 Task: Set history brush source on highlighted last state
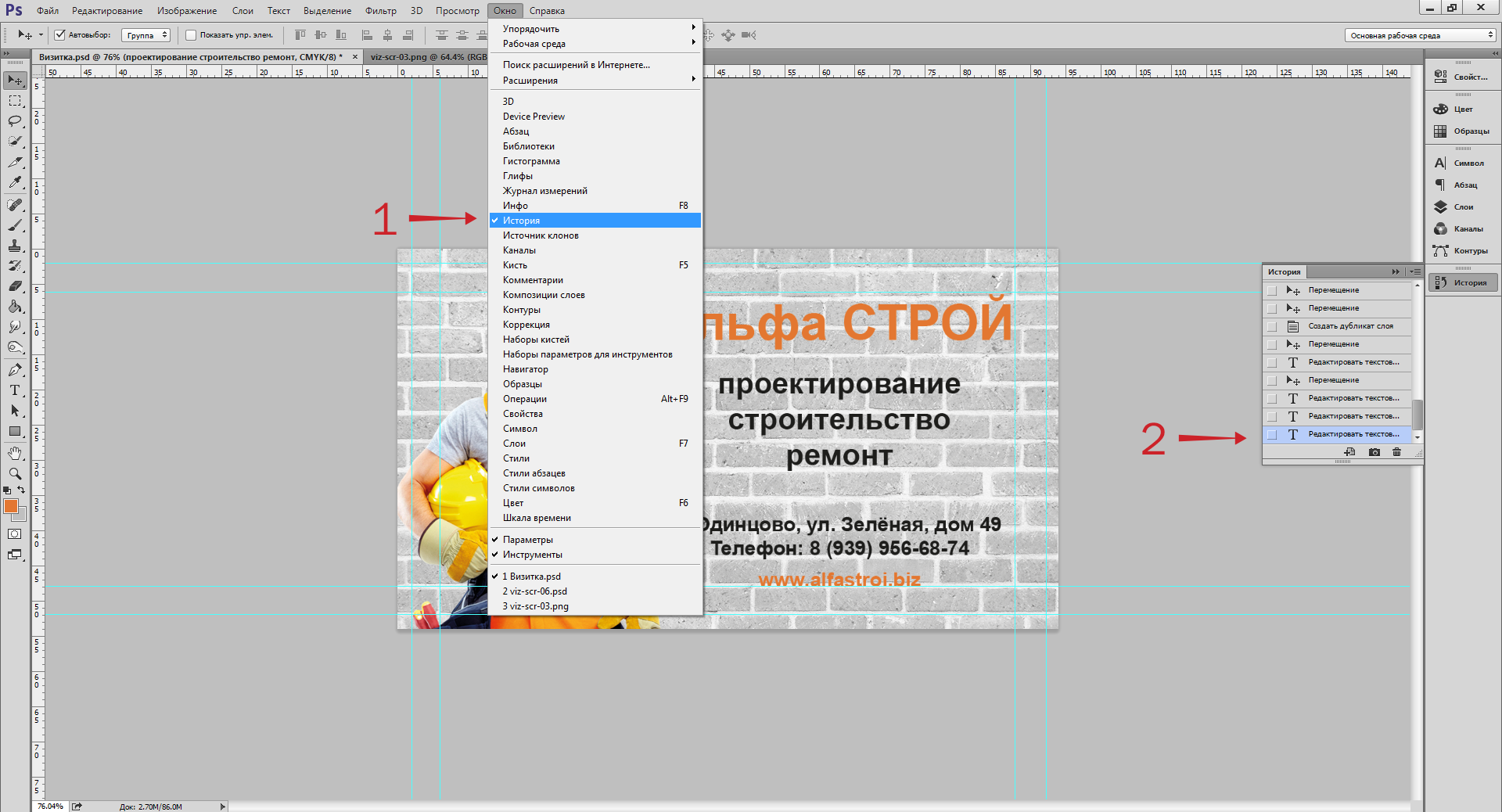(1272, 434)
